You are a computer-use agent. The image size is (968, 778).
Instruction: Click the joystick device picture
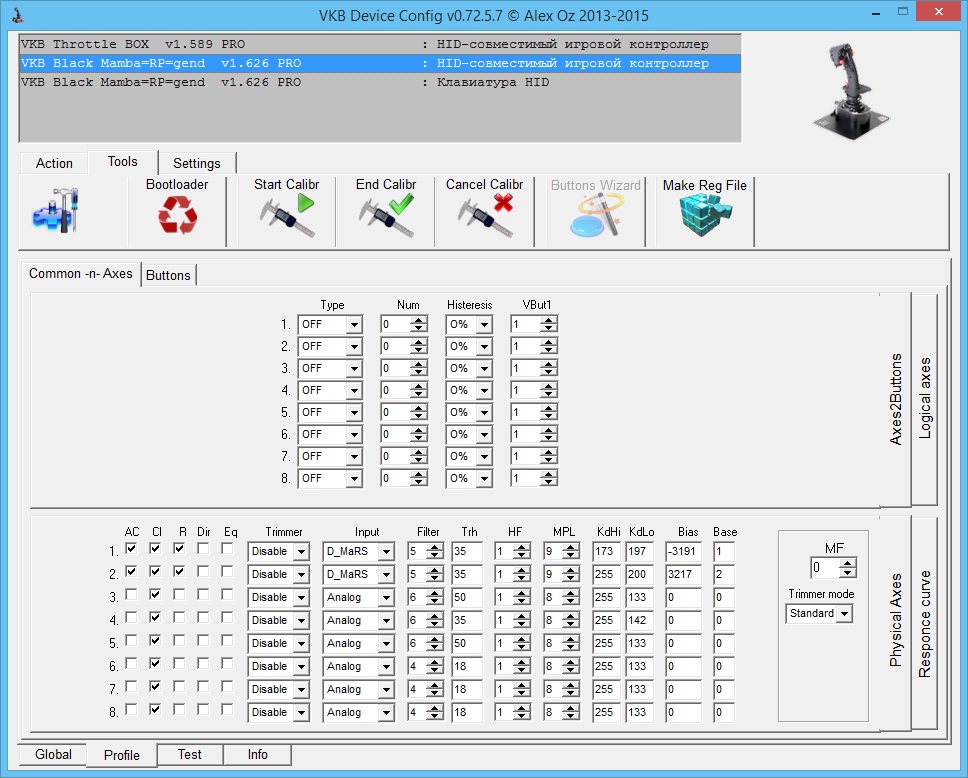851,90
